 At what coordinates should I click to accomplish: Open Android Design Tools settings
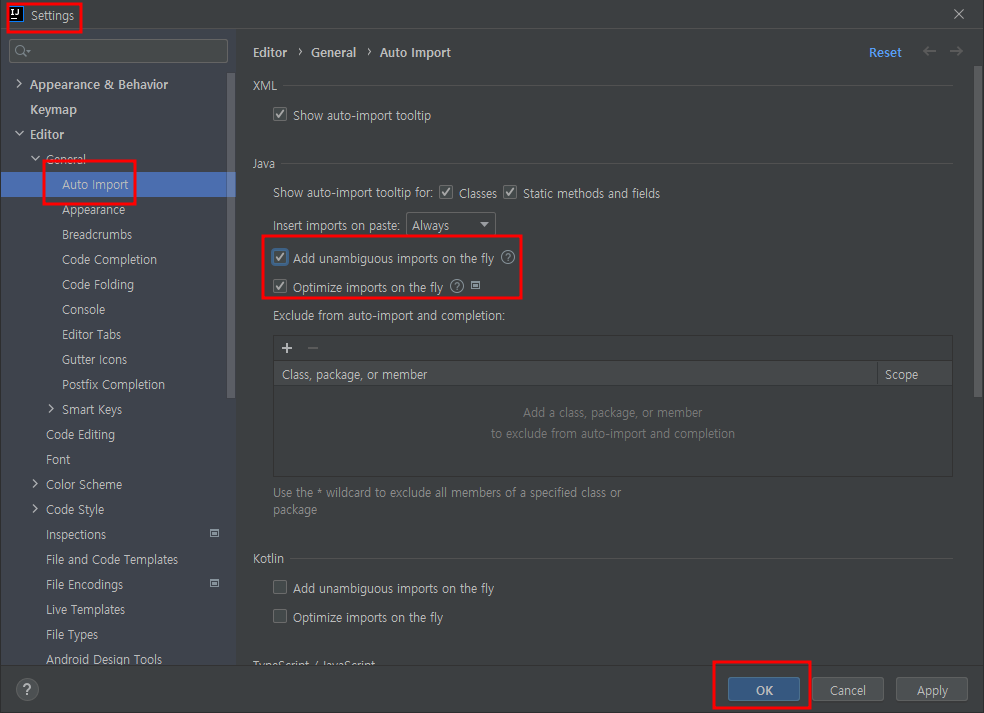click(104, 659)
